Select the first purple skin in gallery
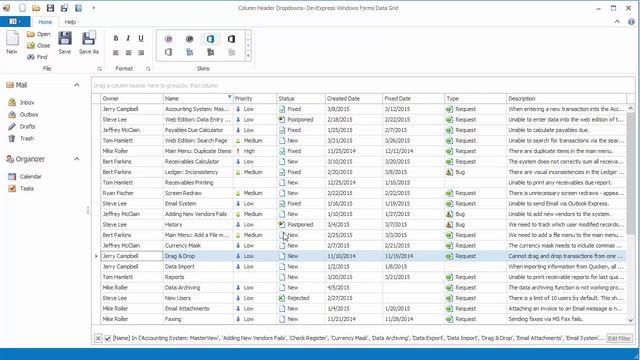 click(169, 39)
